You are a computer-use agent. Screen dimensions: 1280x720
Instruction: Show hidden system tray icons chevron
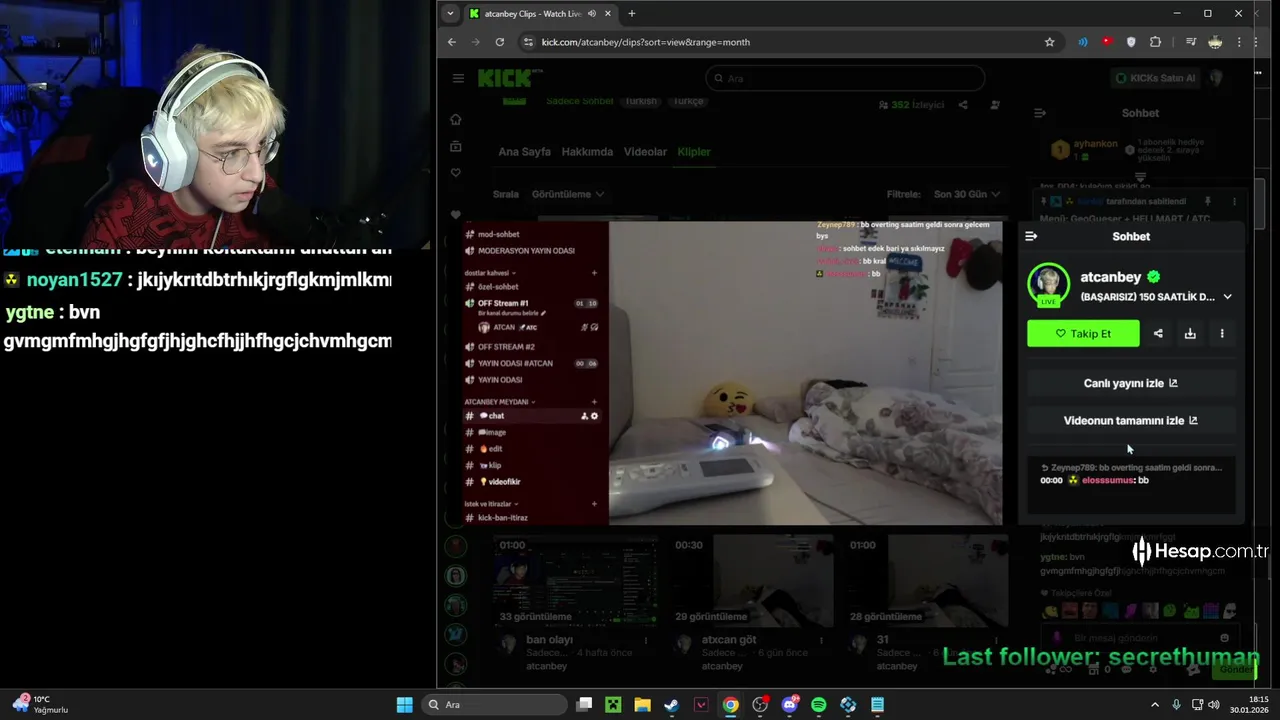coord(1155,705)
